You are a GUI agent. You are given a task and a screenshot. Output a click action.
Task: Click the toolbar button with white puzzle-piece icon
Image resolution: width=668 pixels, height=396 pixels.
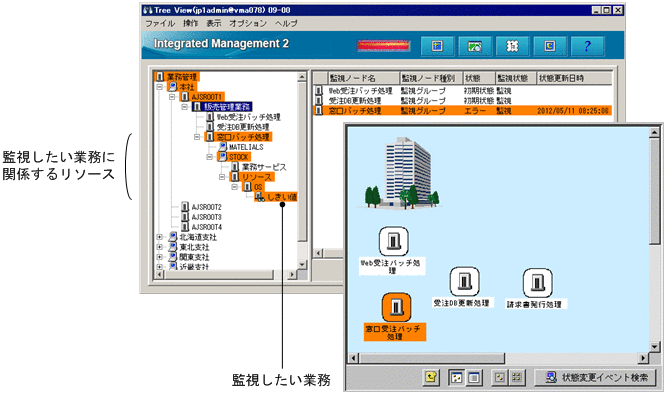pos(512,46)
